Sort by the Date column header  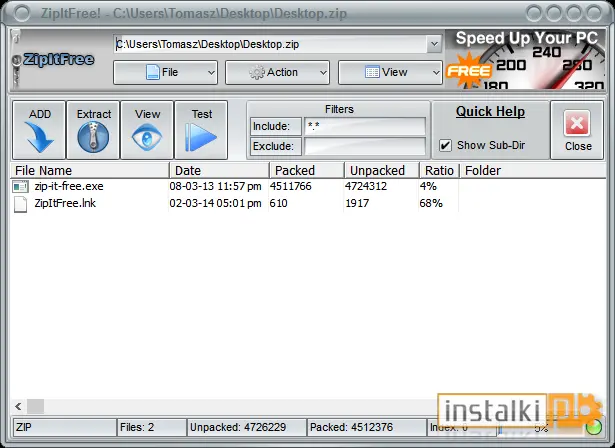(220, 171)
